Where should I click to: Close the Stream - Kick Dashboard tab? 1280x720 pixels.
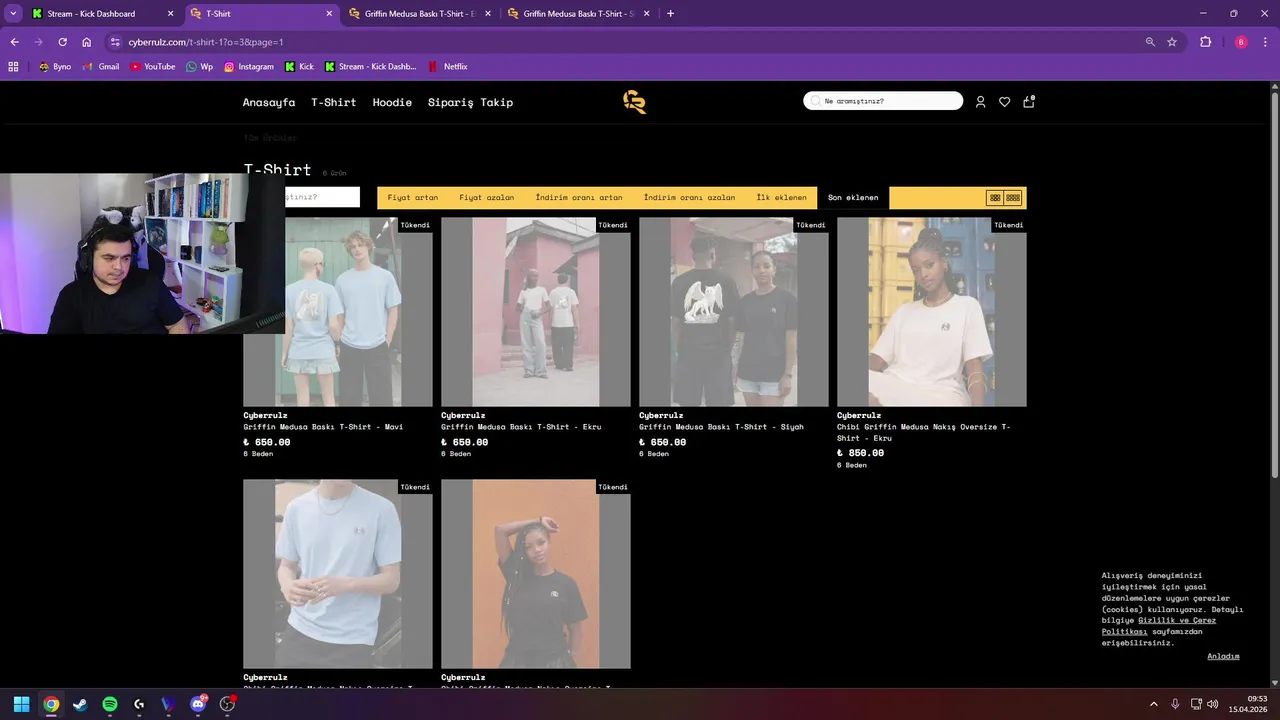coord(170,14)
